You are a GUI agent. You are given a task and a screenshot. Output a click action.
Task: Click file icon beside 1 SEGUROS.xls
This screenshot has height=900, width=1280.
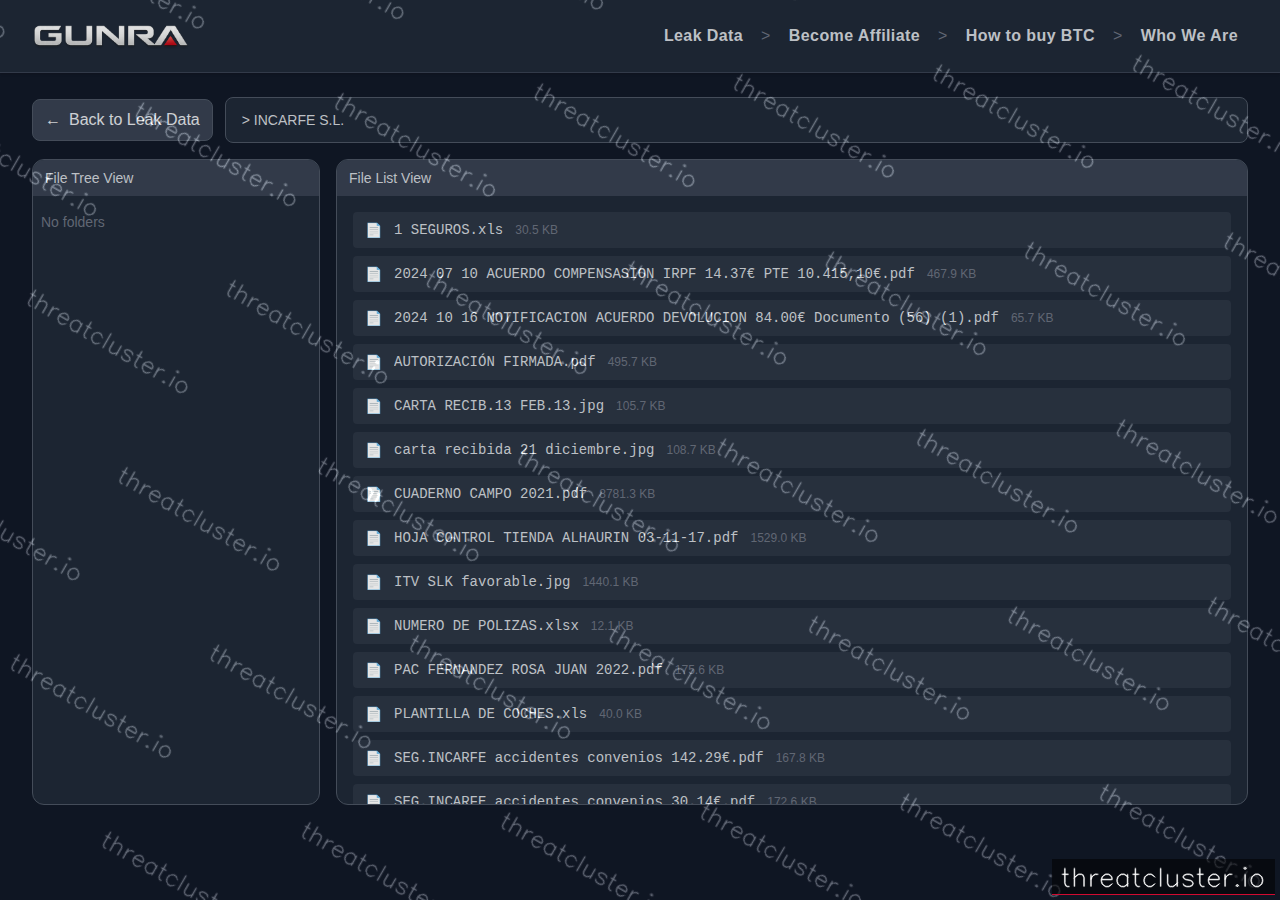click(x=374, y=230)
